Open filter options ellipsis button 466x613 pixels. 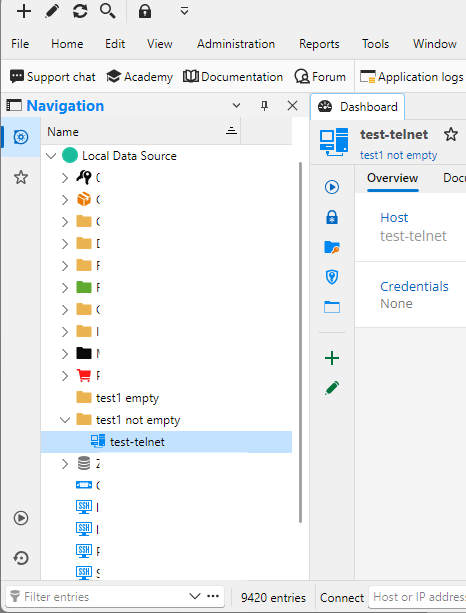(213, 596)
